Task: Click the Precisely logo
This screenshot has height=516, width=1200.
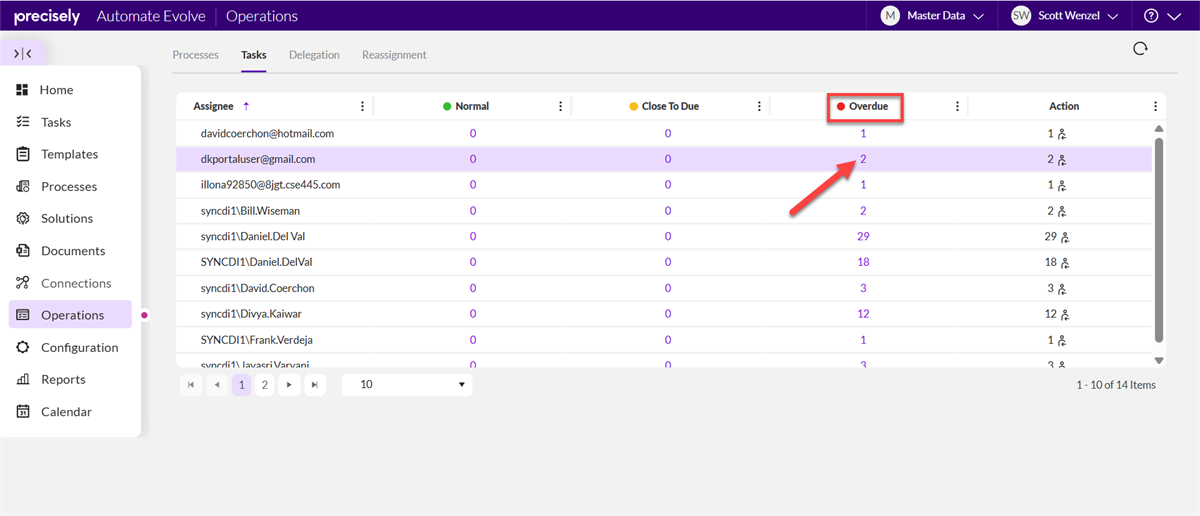Action: pyautogui.click(x=47, y=16)
